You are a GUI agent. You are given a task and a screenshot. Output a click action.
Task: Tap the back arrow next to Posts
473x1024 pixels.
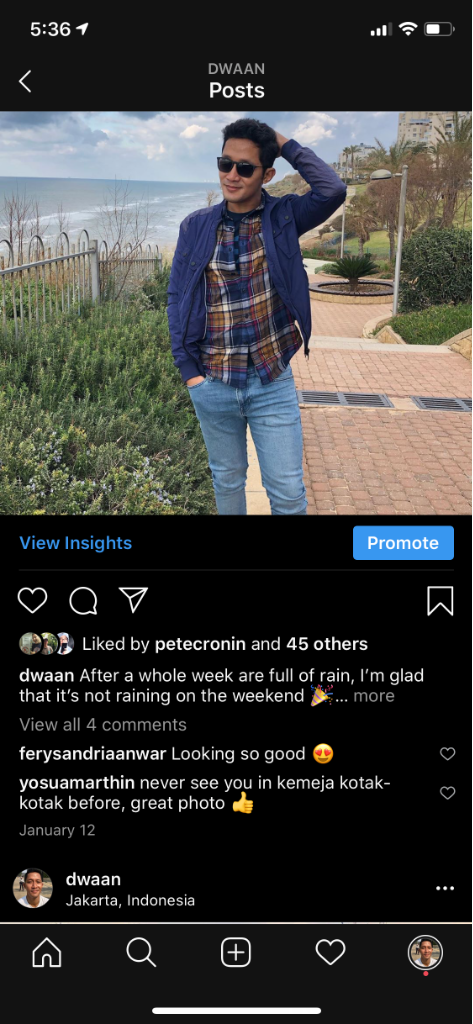[x=25, y=82]
